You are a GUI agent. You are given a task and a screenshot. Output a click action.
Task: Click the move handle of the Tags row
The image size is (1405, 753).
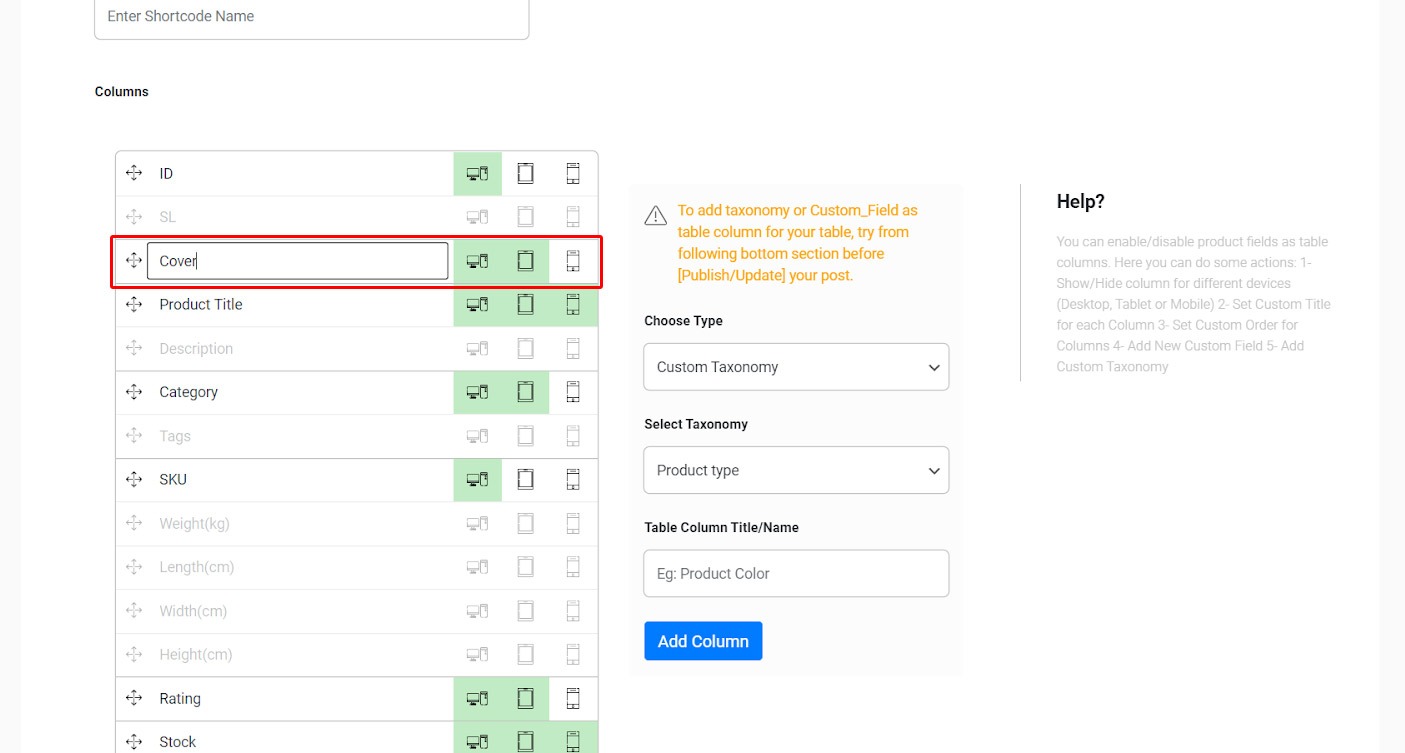(x=134, y=436)
